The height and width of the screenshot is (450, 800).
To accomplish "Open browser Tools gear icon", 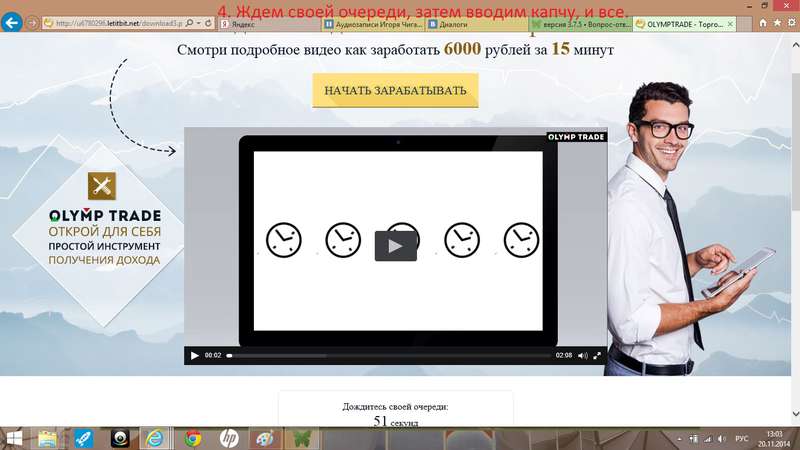I will [x=792, y=23].
